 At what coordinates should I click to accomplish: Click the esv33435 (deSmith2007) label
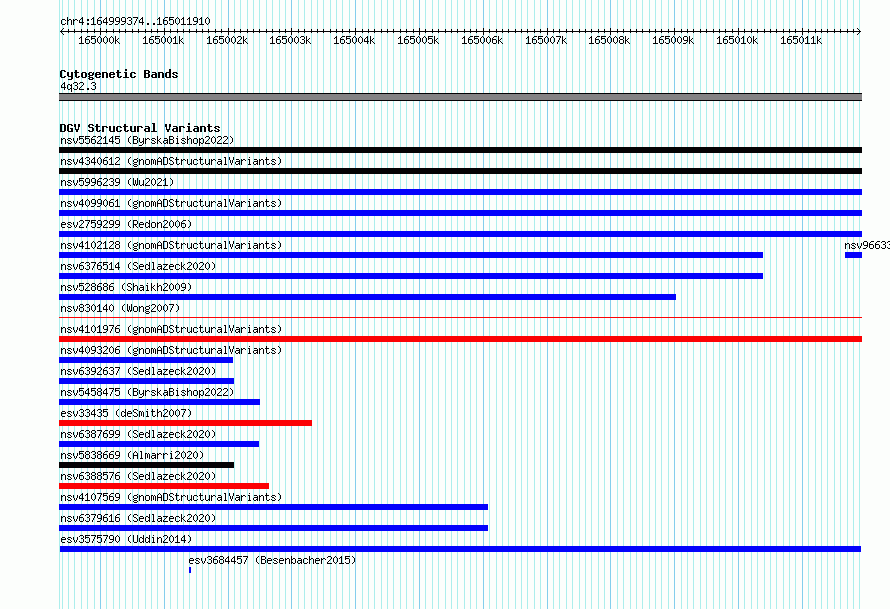(x=126, y=413)
